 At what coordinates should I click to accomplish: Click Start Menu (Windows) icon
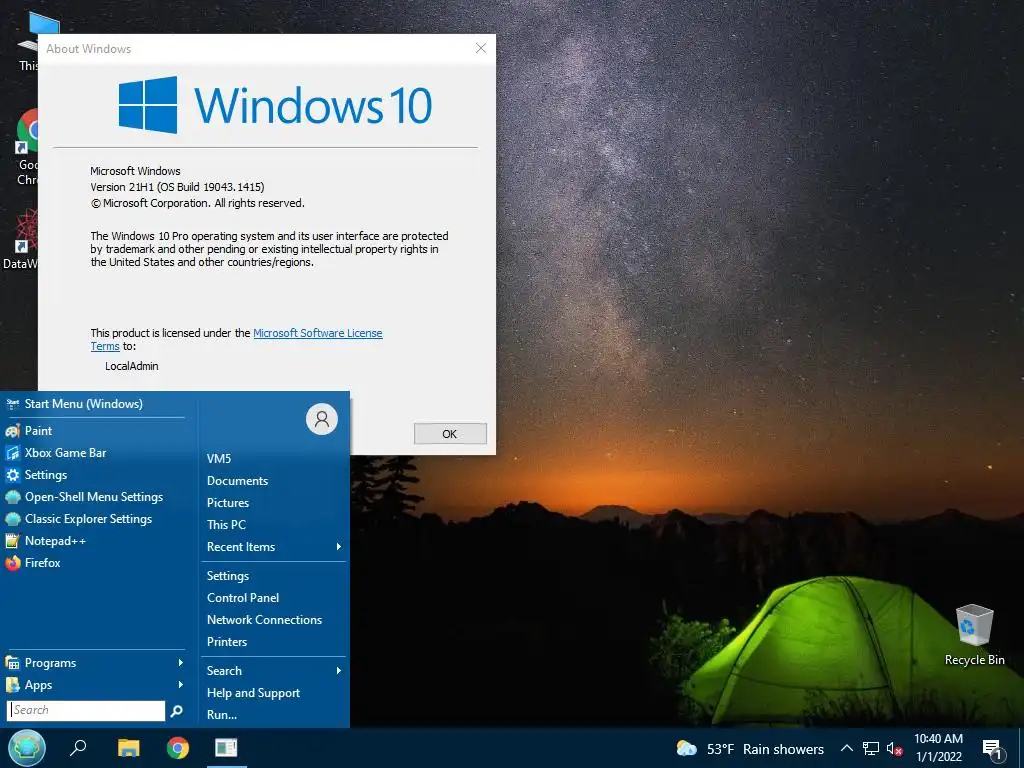click(x=12, y=404)
